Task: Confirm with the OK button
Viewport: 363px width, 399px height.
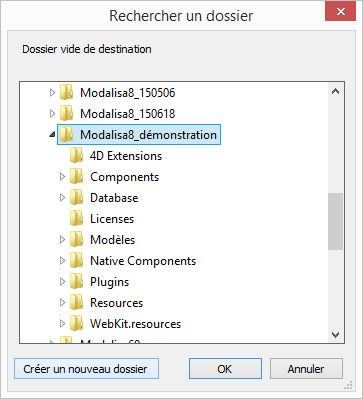Action: click(225, 369)
